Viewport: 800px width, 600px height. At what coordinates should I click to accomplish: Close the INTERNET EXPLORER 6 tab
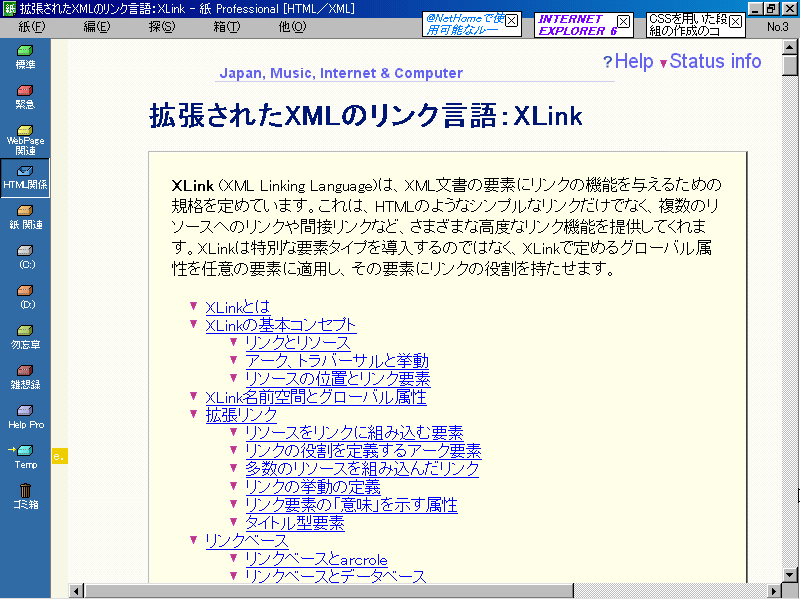click(x=623, y=21)
